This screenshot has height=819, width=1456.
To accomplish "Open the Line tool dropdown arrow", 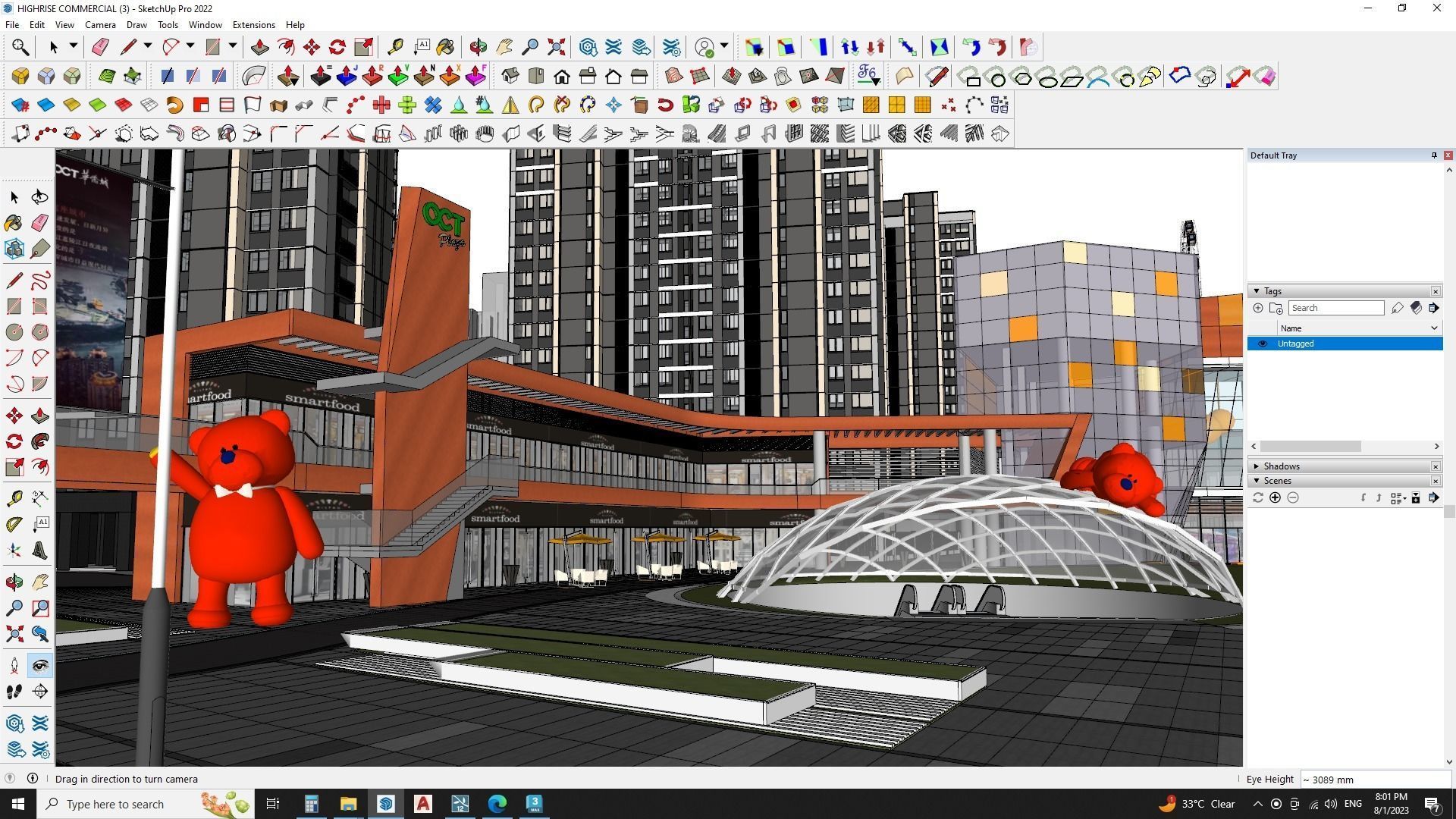I will (148, 46).
